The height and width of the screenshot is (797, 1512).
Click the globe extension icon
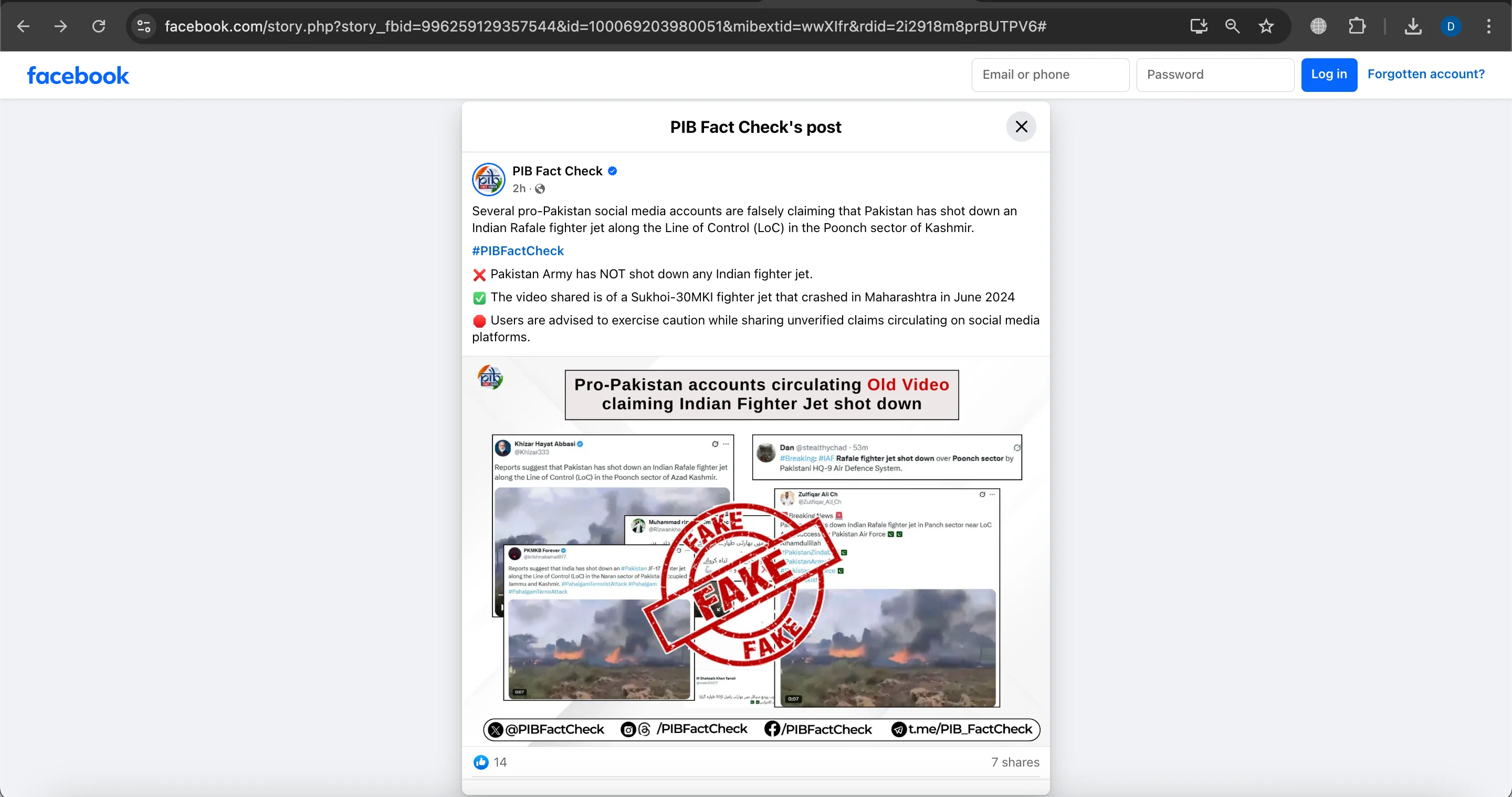pos(1318,26)
